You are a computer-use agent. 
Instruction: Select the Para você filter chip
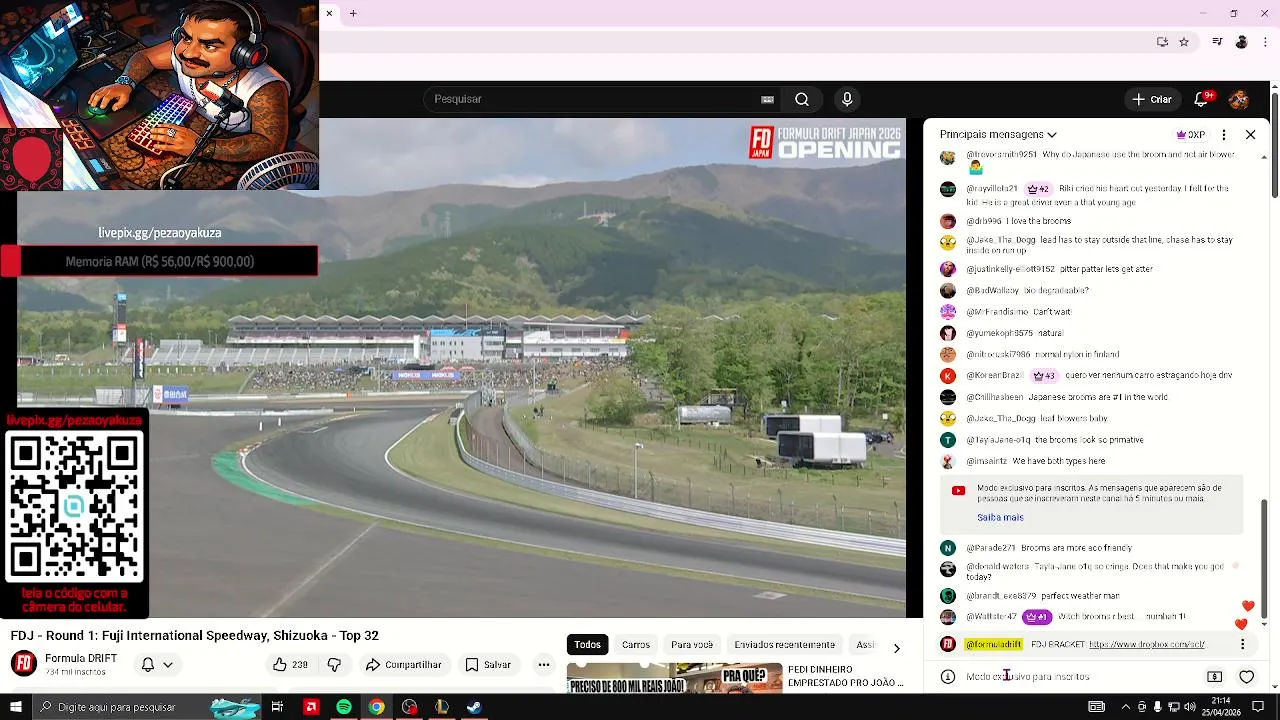(692, 645)
